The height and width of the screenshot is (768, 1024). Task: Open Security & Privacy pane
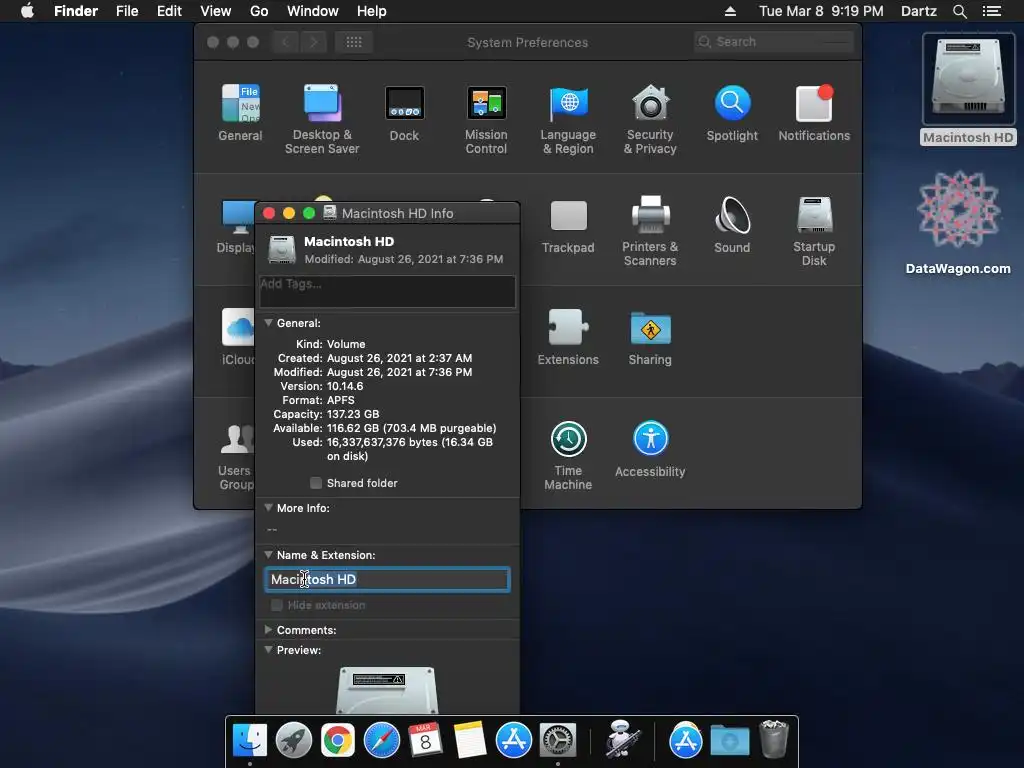650,119
